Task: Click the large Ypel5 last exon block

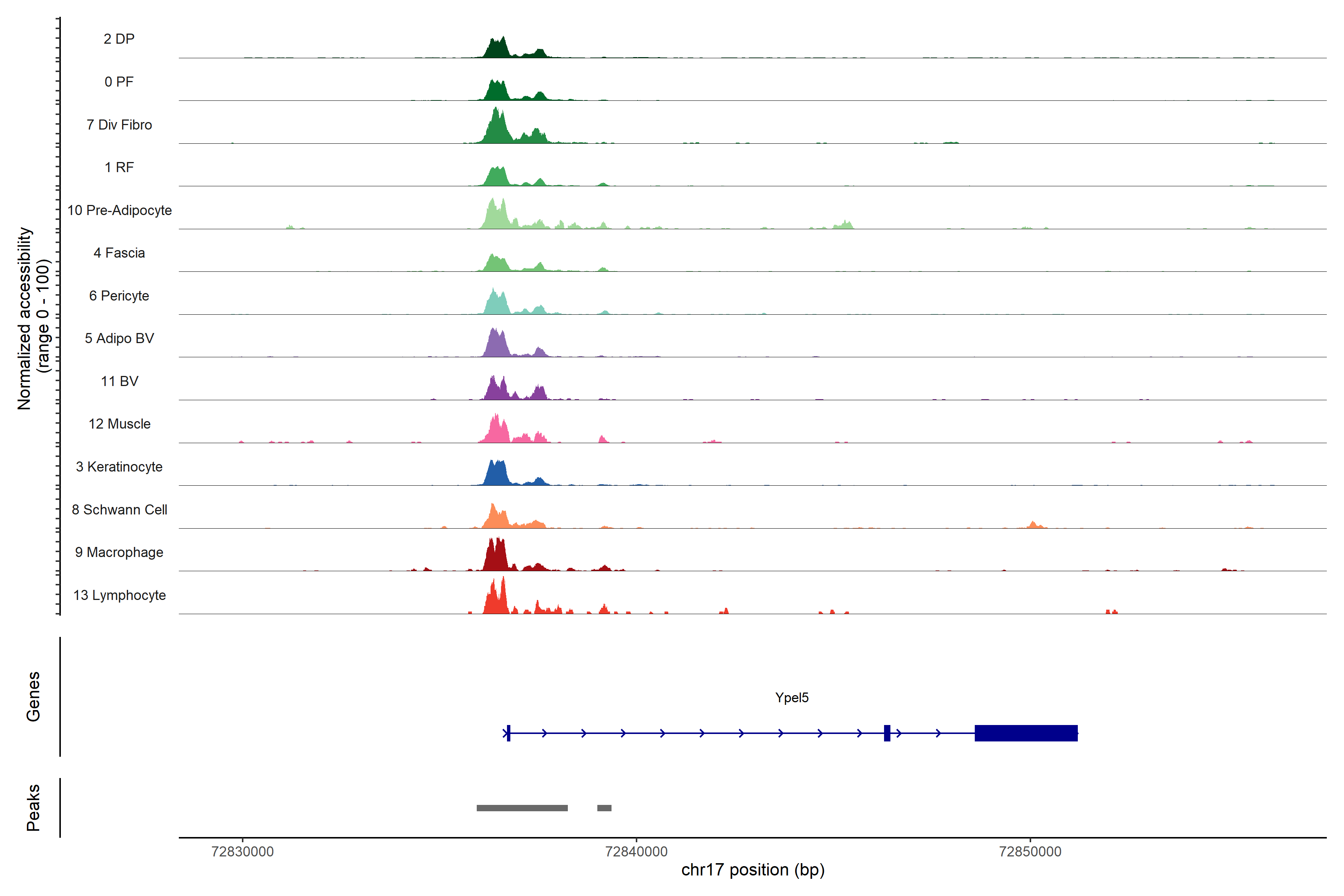Action: (x=1026, y=732)
